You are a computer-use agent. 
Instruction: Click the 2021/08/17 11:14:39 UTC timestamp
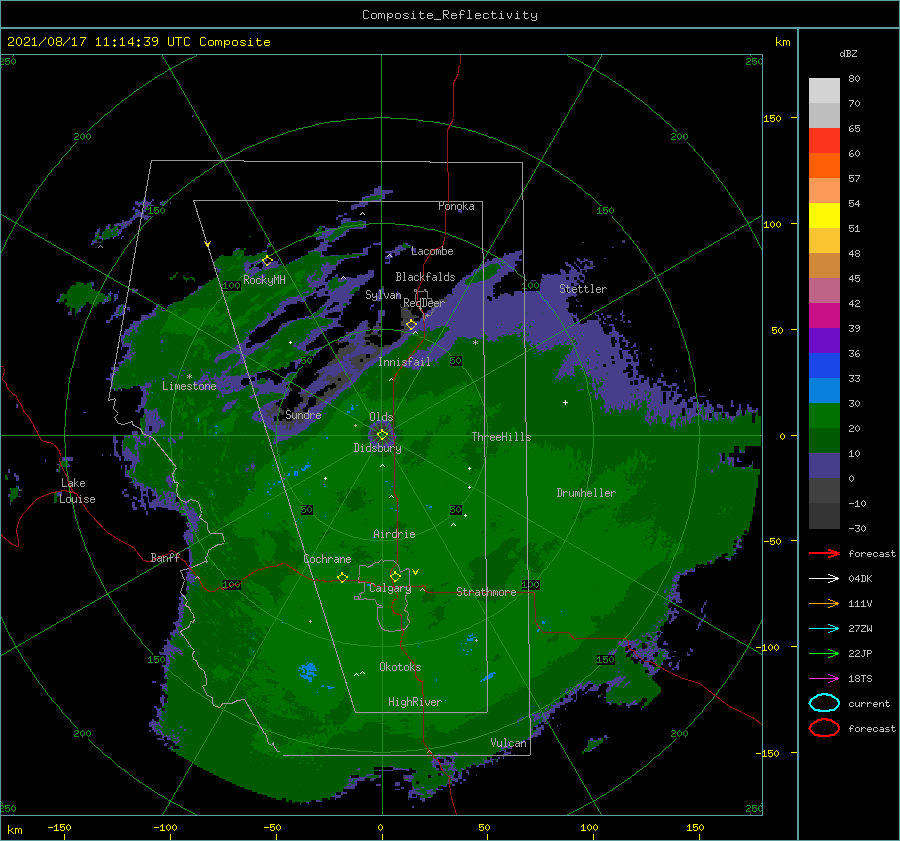click(99, 42)
